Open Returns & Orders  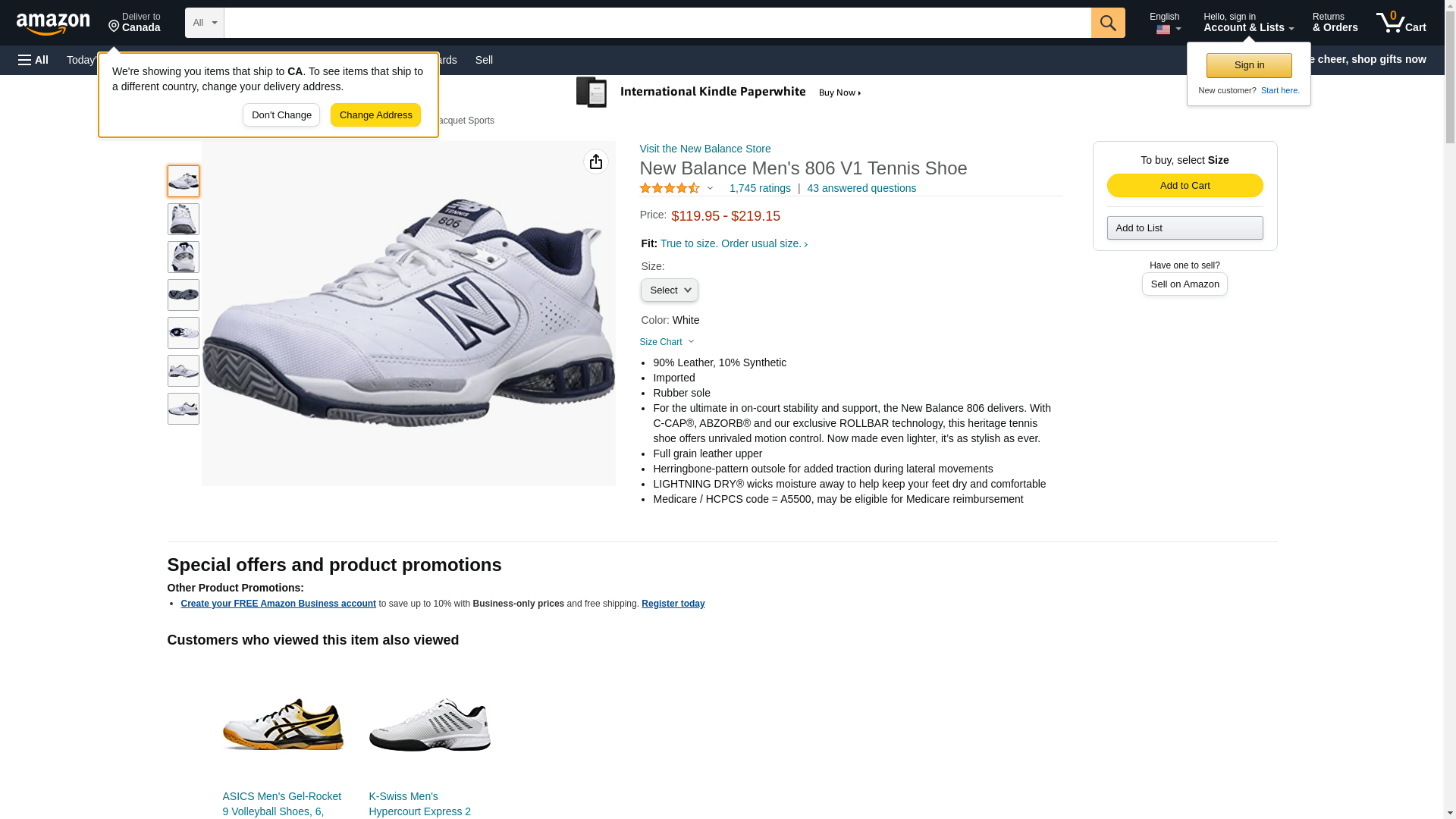pyautogui.click(x=1335, y=23)
